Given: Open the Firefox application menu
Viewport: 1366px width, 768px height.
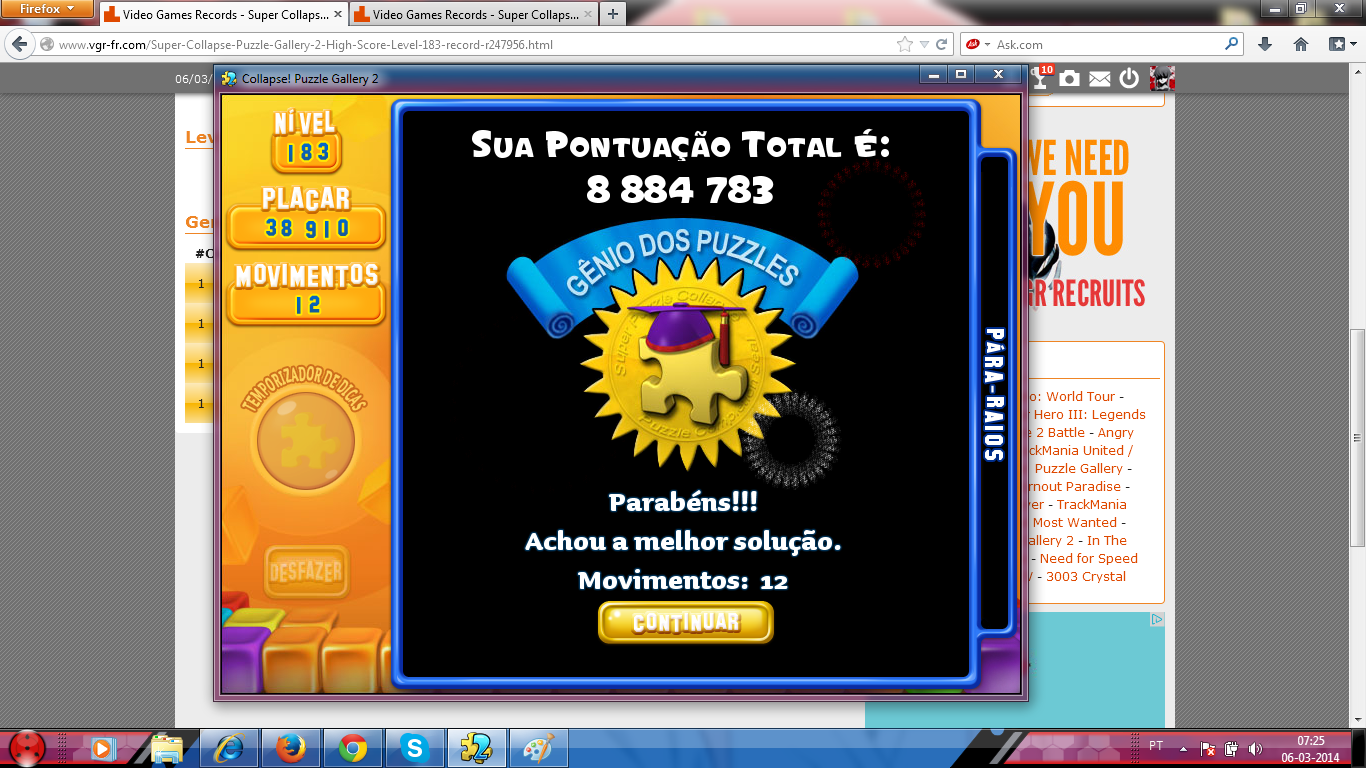Looking at the screenshot, I should click(48, 9).
